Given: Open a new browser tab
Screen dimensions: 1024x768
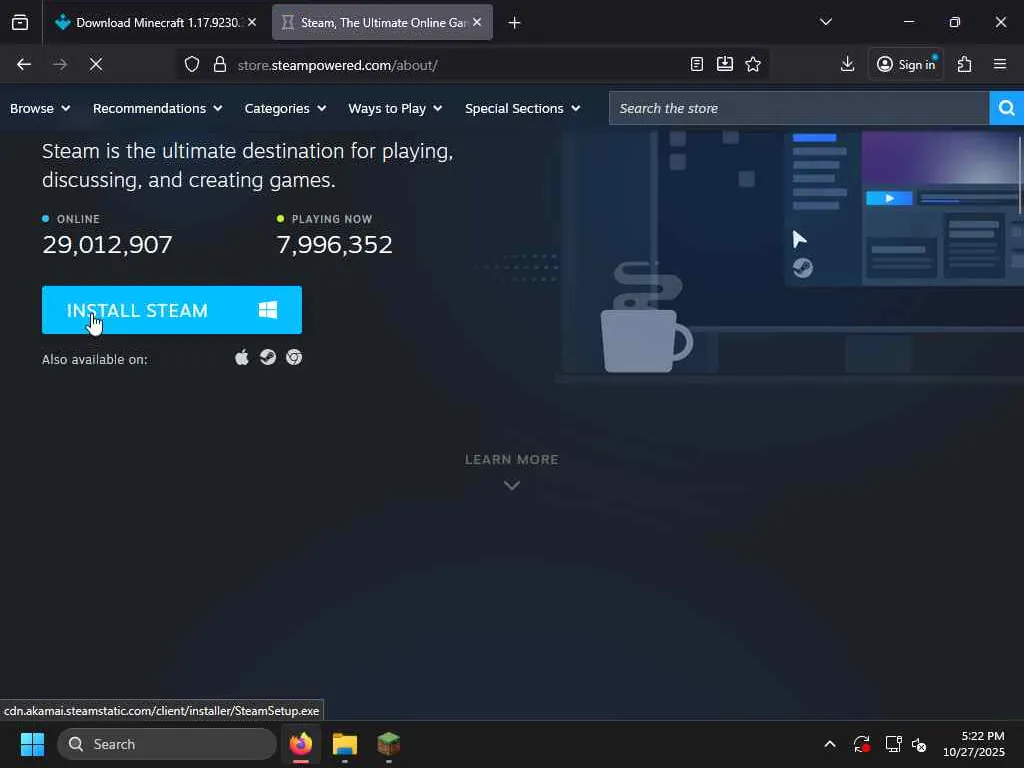Looking at the screenshot, I should [515, 23].
